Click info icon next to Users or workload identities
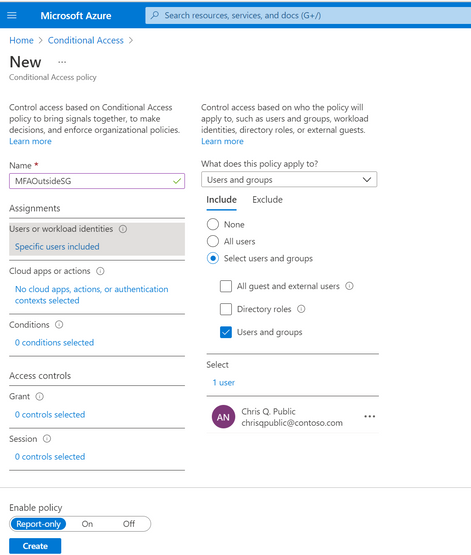Viewport: 471px width, 555px height. (x=123, y=229)
